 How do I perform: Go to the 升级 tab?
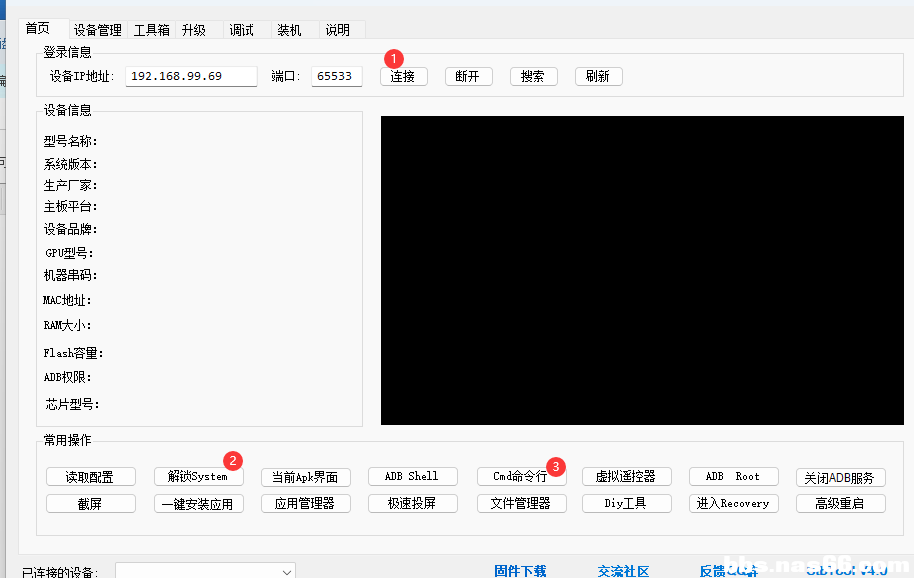[194, 30]
